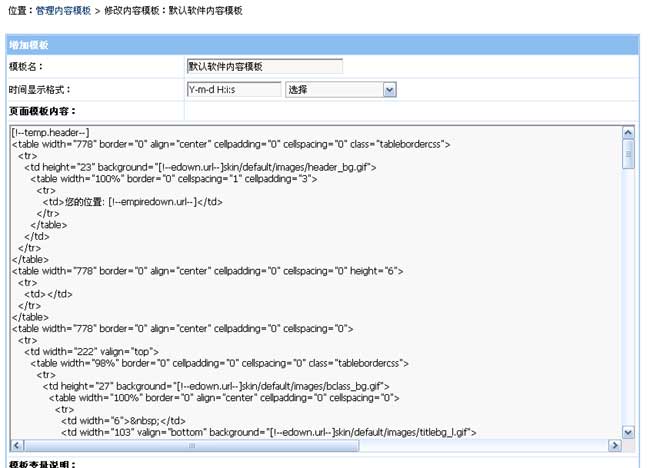Click the 模板名 text input field

coord(264,67)
